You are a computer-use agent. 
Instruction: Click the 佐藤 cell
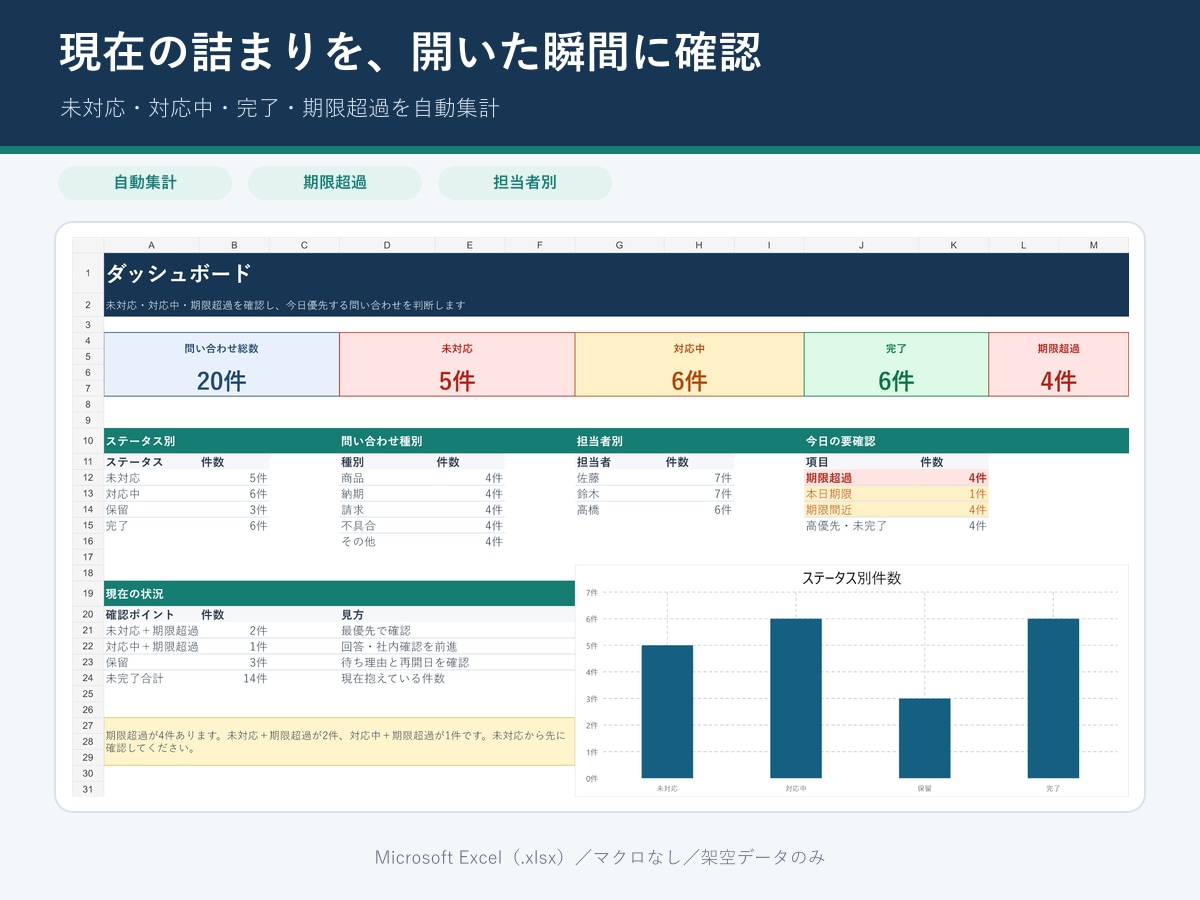coord(619,478)
